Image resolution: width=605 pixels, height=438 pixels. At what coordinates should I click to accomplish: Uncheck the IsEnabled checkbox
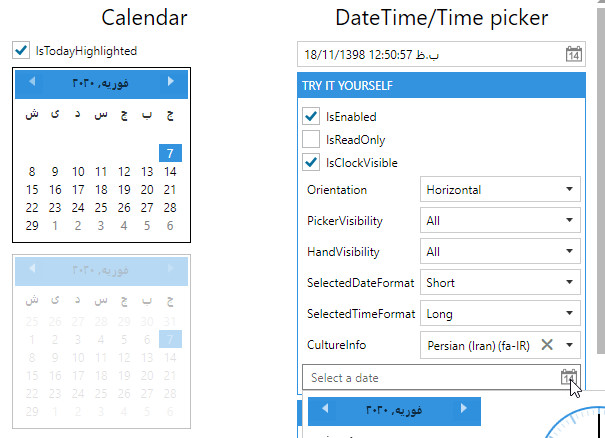(x=311, y=116)
